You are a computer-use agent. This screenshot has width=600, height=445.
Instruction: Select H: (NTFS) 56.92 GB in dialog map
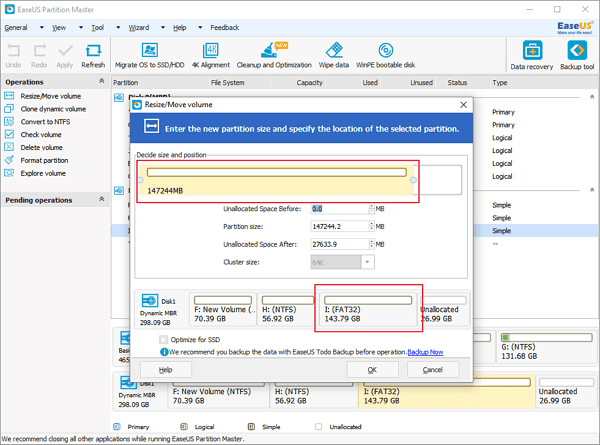click(x=287, y=309)
